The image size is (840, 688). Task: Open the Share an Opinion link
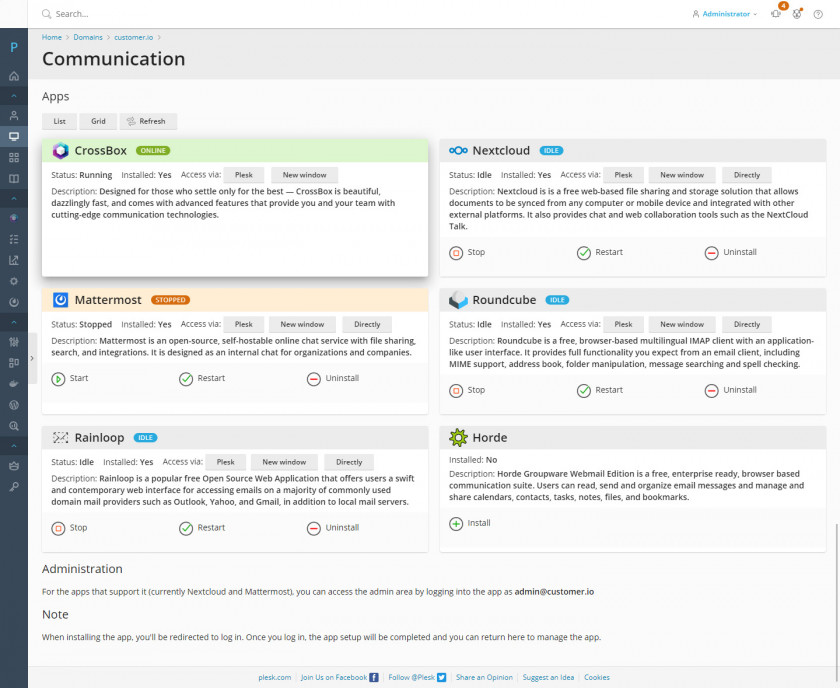(x=484, y=677)
